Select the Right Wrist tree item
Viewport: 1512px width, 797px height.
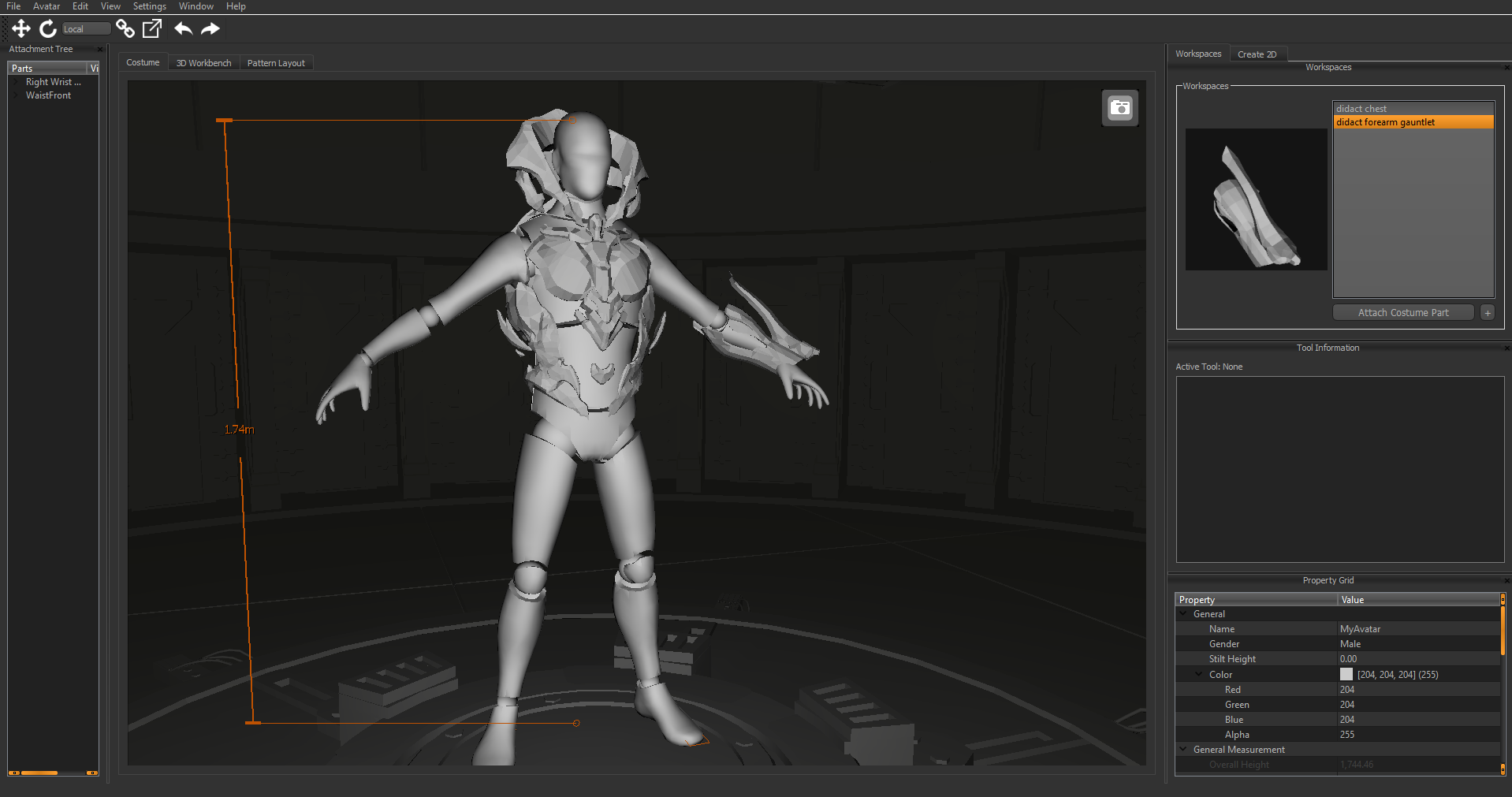pos(54,82)
